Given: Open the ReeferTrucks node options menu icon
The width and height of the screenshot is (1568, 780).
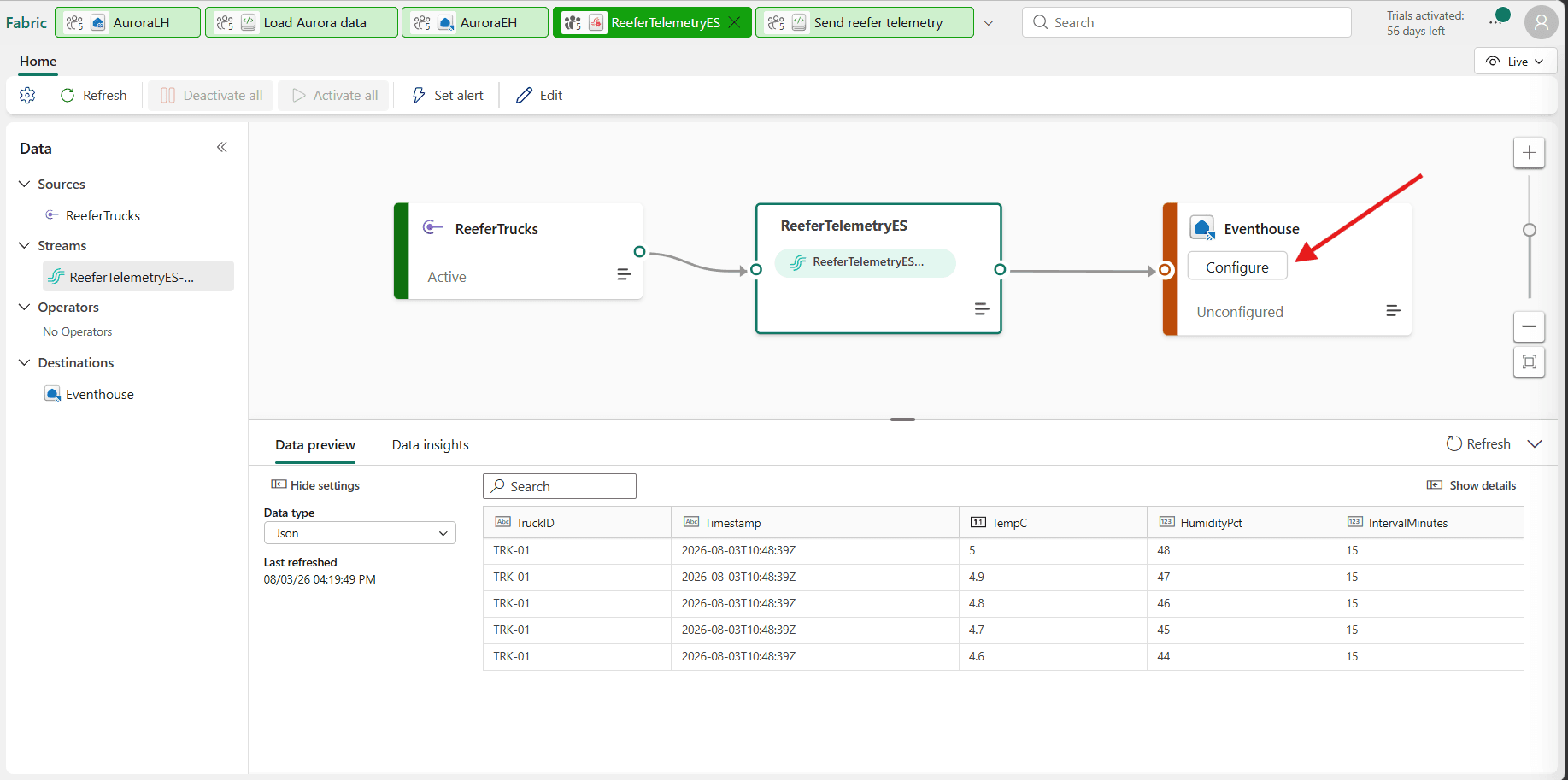Looking at the screenshot, I should coord(624,274).
